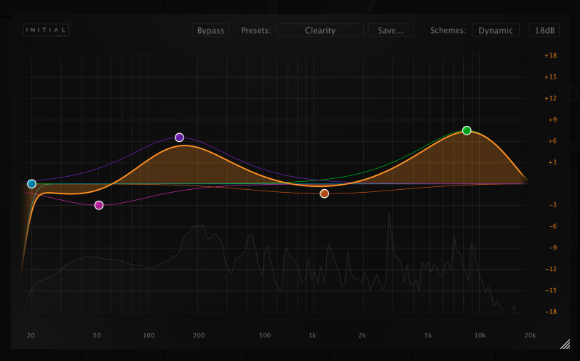Image resolution: width=580 pixels, height=361 pixels.
Task: Open the Dynamic schemes dropdown
Action: pyautogui.click(x=496, y=30)
